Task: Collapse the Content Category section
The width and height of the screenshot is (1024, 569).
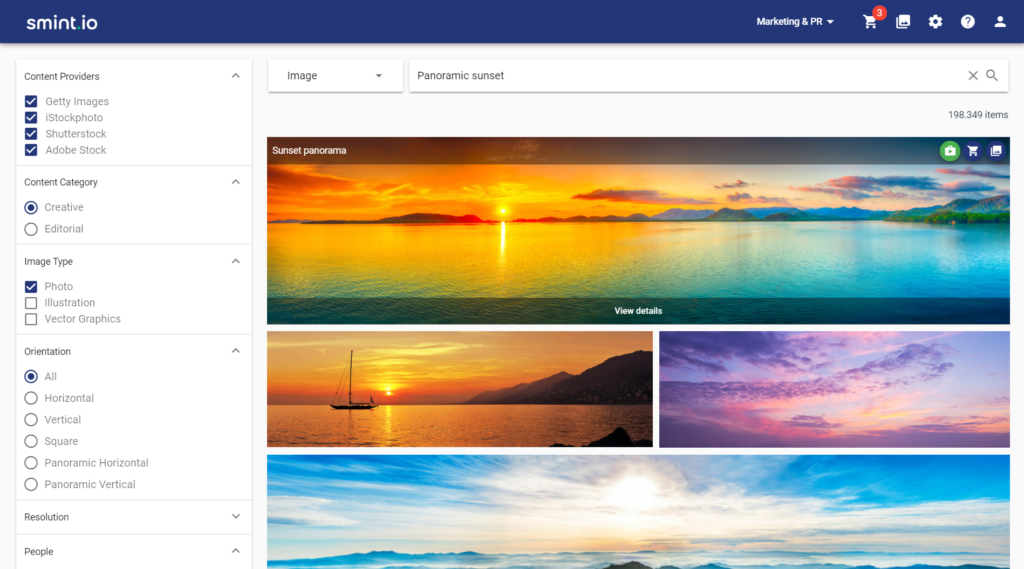Action: pyautogui.click(x=236, y=182)
